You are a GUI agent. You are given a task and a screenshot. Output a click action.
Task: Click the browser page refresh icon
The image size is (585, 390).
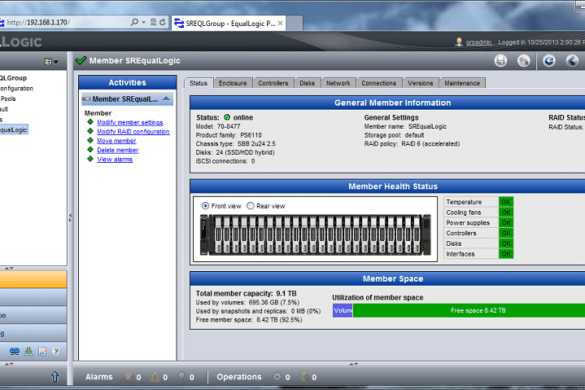(163, 22)
